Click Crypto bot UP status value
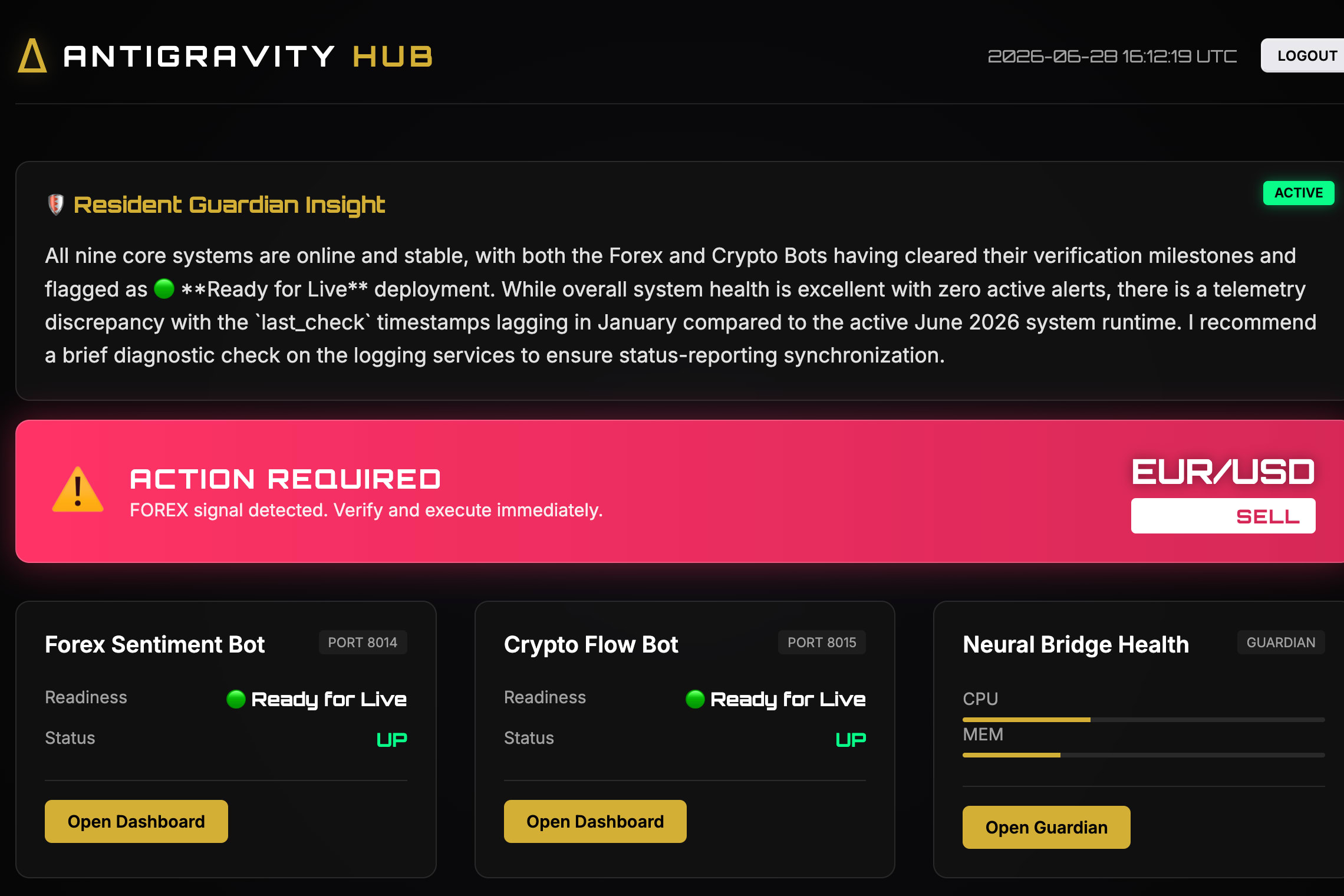Screen dimensions: 1344x896 click(x=851, y=739)
